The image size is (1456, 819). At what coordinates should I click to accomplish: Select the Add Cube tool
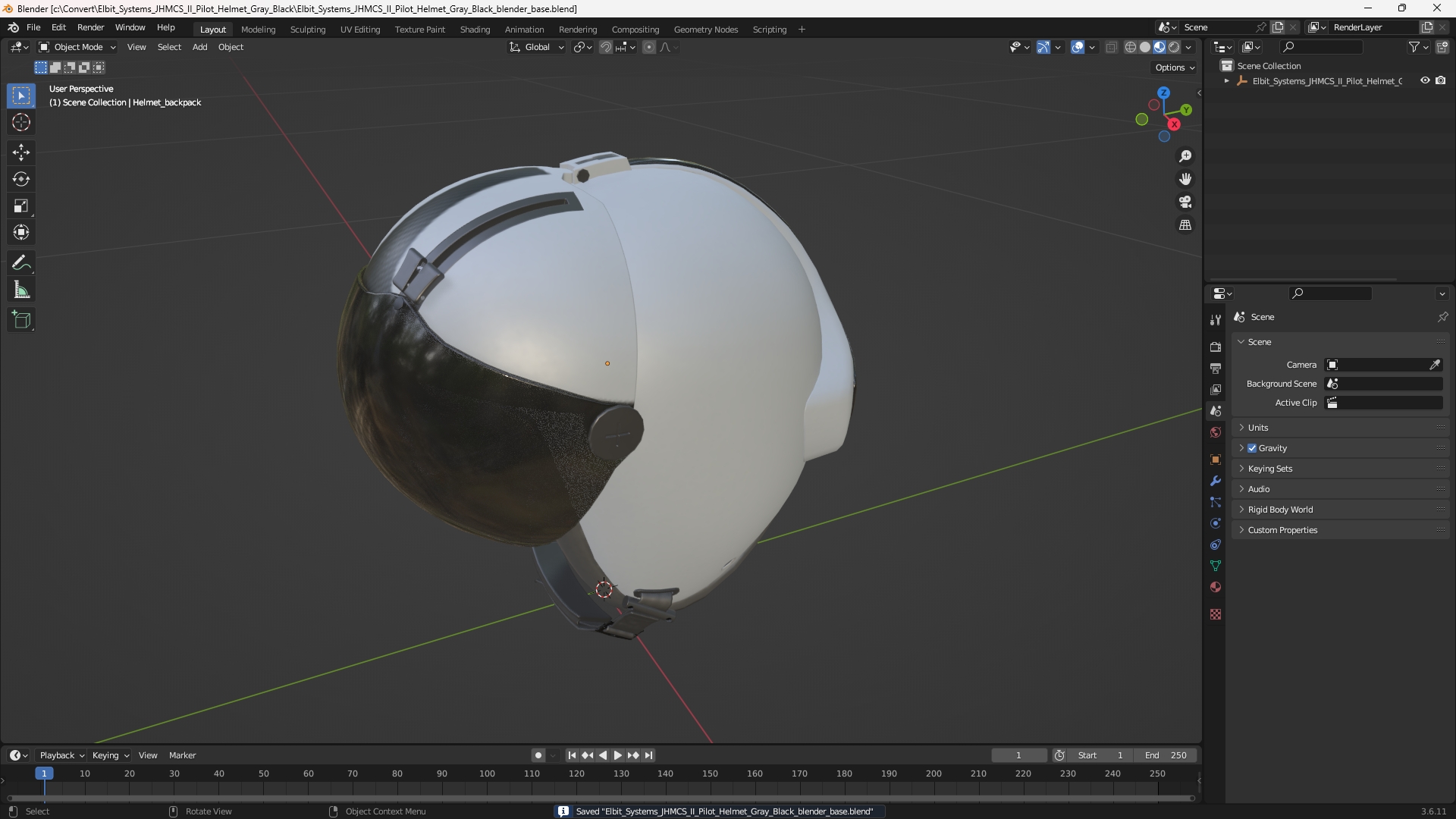point(21,320)
